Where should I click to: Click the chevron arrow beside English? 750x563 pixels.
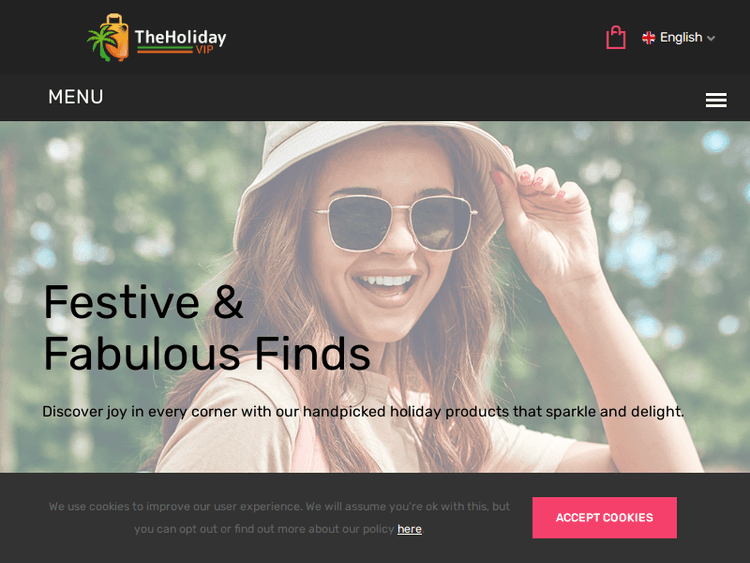click(711, 38)
